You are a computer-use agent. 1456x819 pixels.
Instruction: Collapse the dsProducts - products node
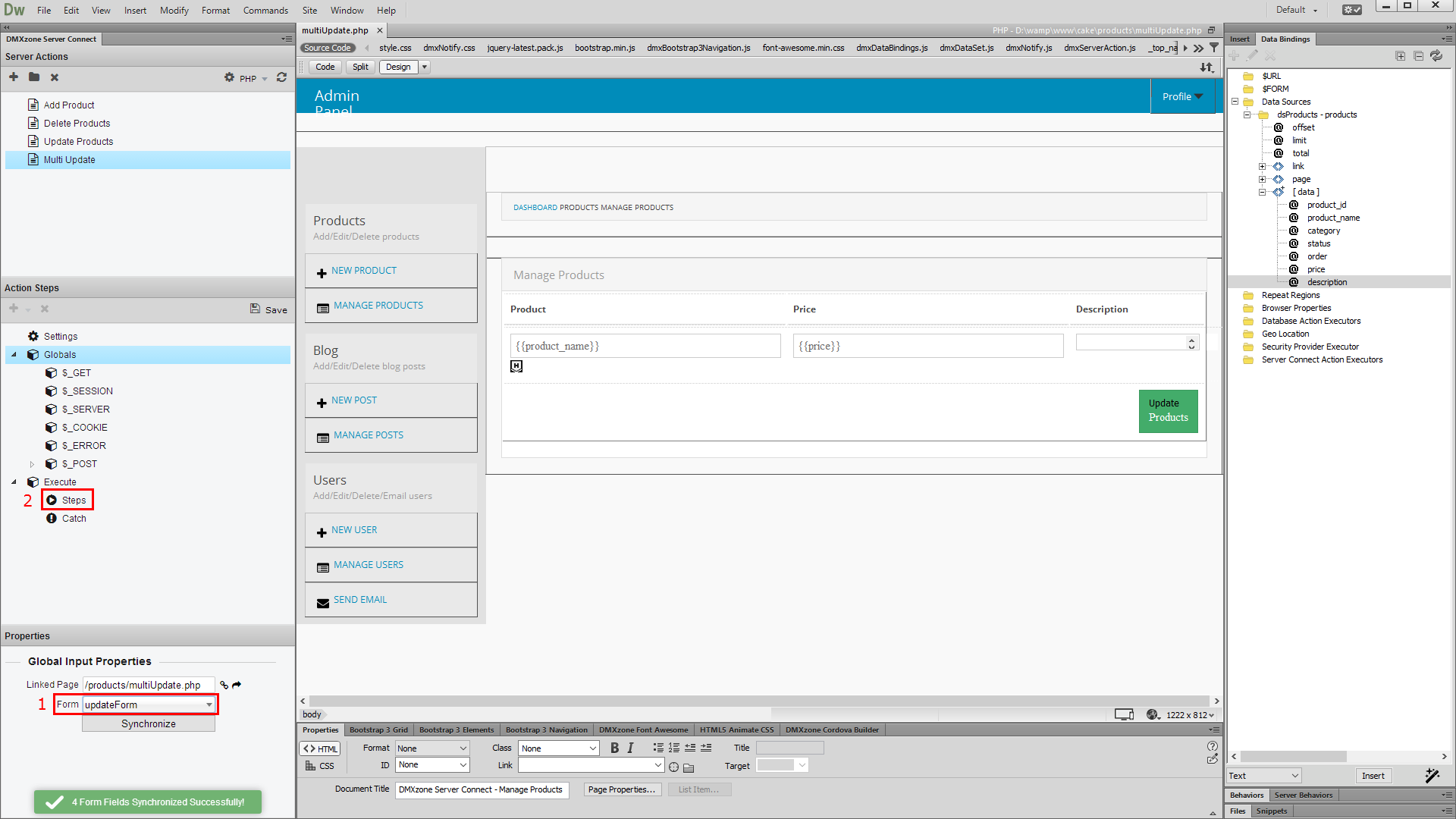1247,115
